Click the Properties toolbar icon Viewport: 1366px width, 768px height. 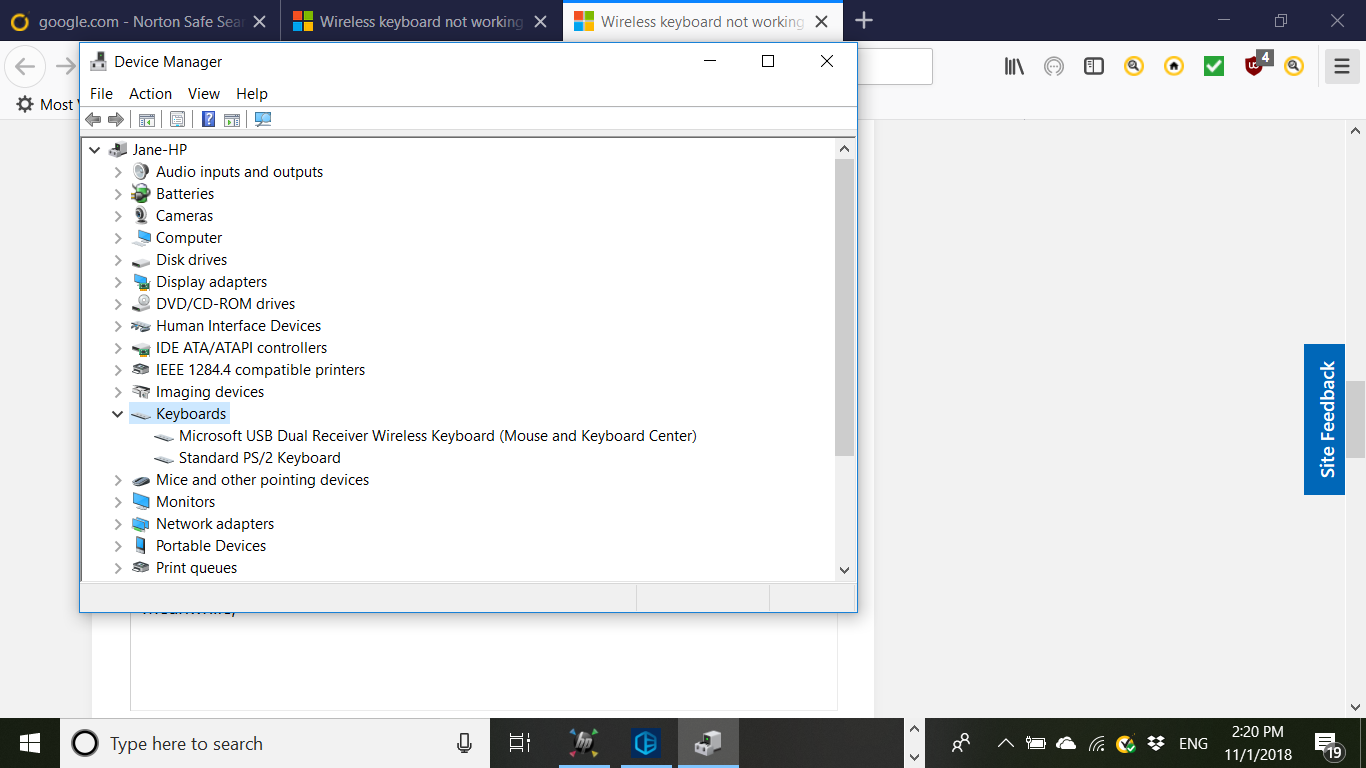[177, 119]
